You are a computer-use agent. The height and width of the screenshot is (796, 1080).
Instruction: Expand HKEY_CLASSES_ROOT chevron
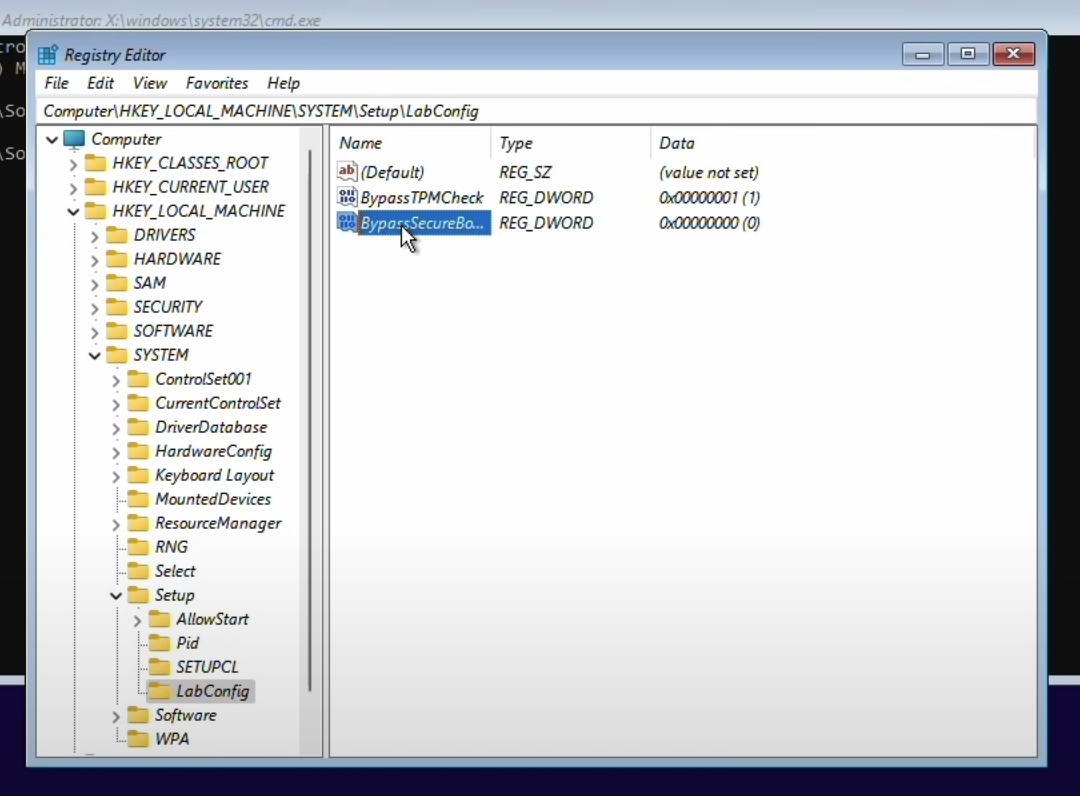point(73,164)
